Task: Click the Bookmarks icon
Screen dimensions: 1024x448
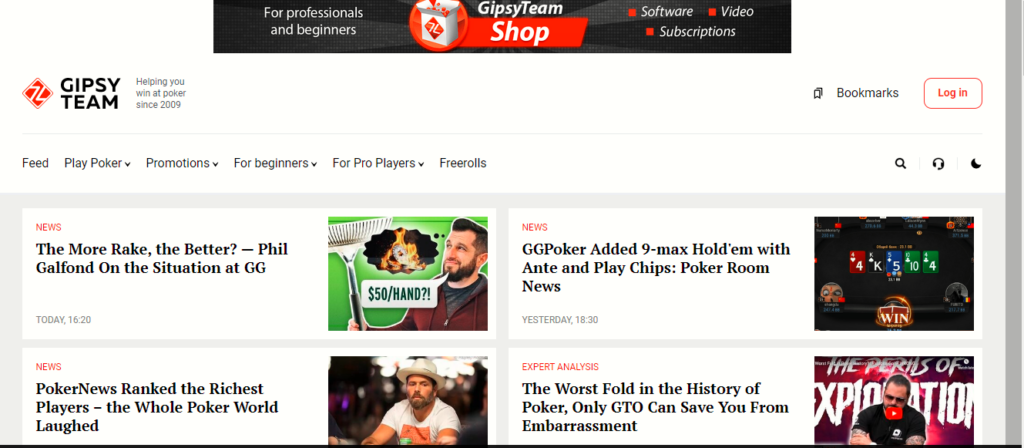Action: coord(818,93)
